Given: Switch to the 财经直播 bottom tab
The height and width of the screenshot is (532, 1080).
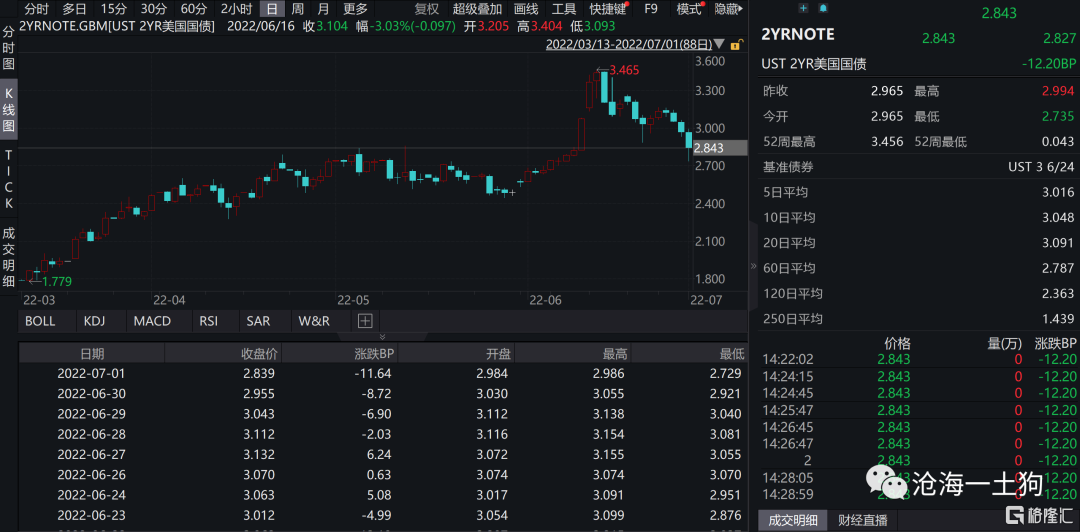Looking at the screenshot, I should pos(862,520).
